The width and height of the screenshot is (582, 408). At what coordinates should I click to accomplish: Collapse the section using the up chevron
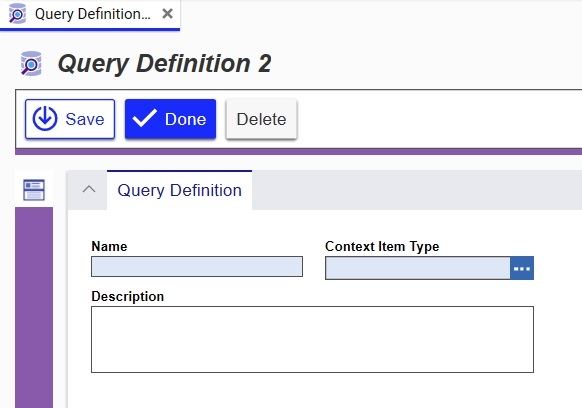[89, 190]
